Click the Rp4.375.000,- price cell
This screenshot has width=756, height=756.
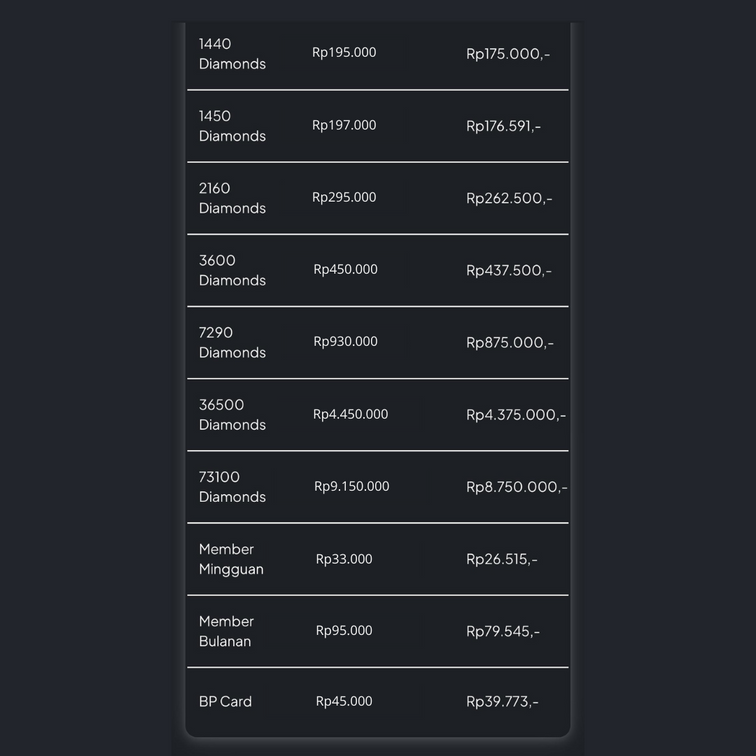515,415
